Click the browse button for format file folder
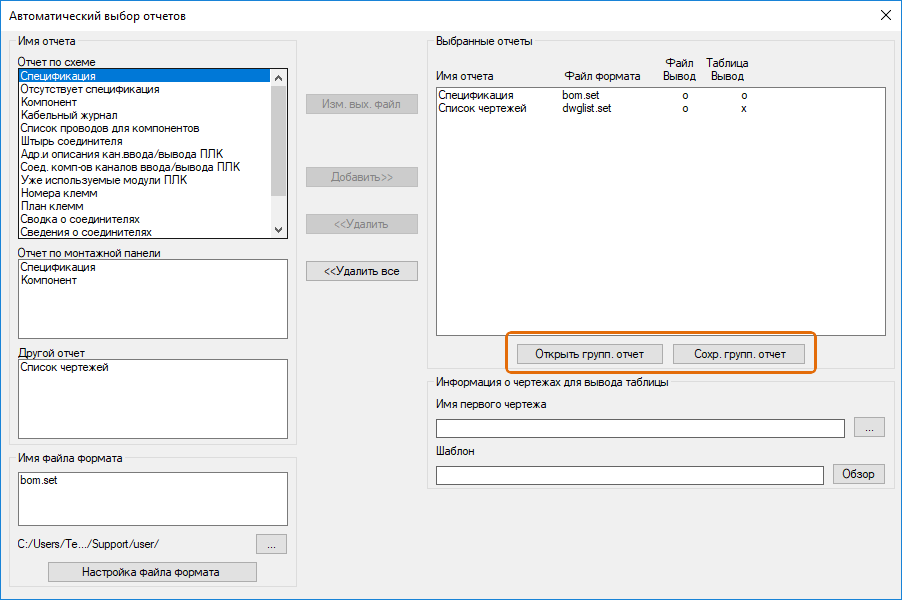 coord(271,544)
